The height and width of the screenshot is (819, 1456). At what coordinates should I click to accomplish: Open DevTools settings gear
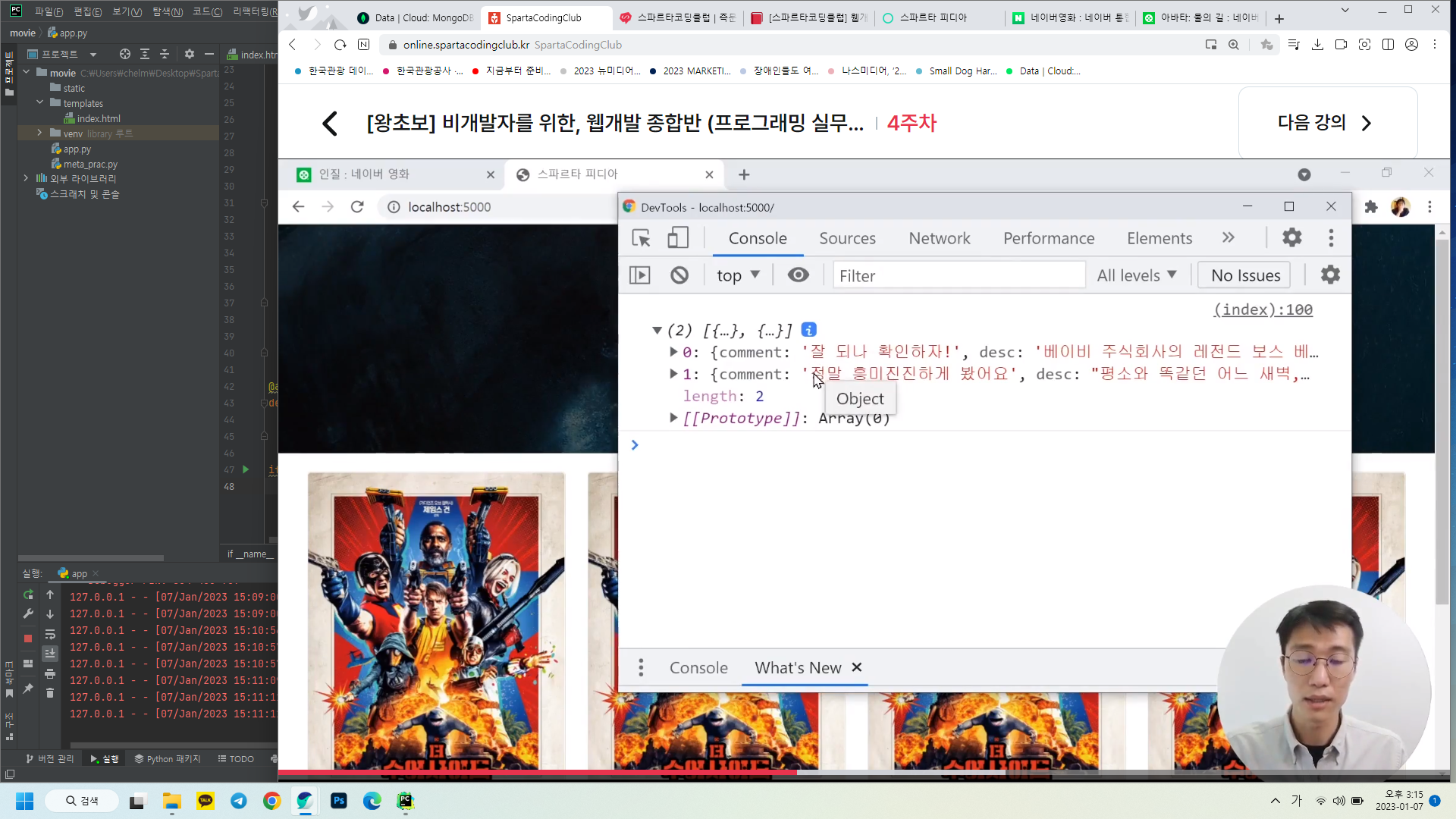pos(1292,237)
